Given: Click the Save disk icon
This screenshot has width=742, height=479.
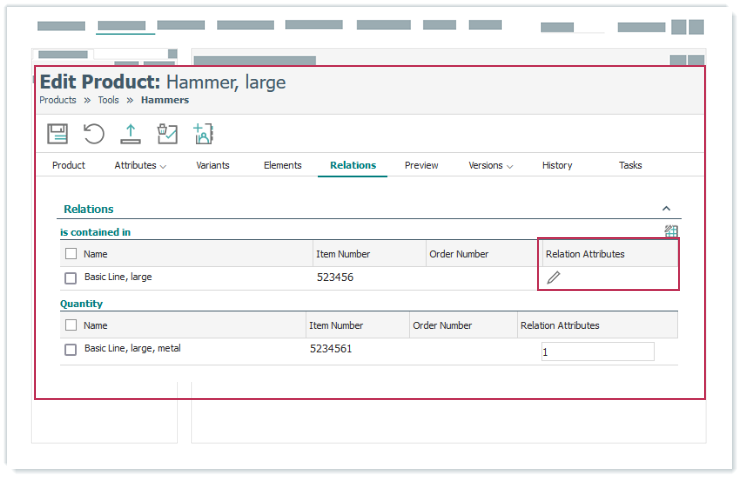Looking at the screenshot, I should [x=58, y=134].
